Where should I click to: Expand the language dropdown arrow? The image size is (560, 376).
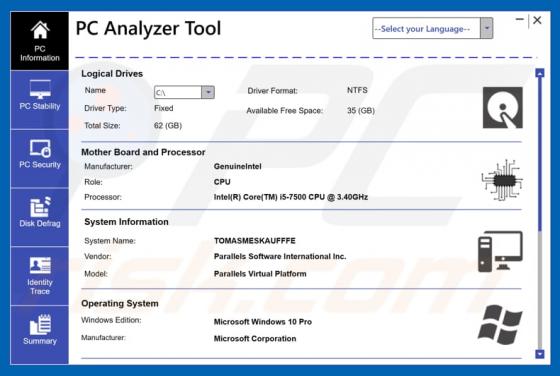486,28
